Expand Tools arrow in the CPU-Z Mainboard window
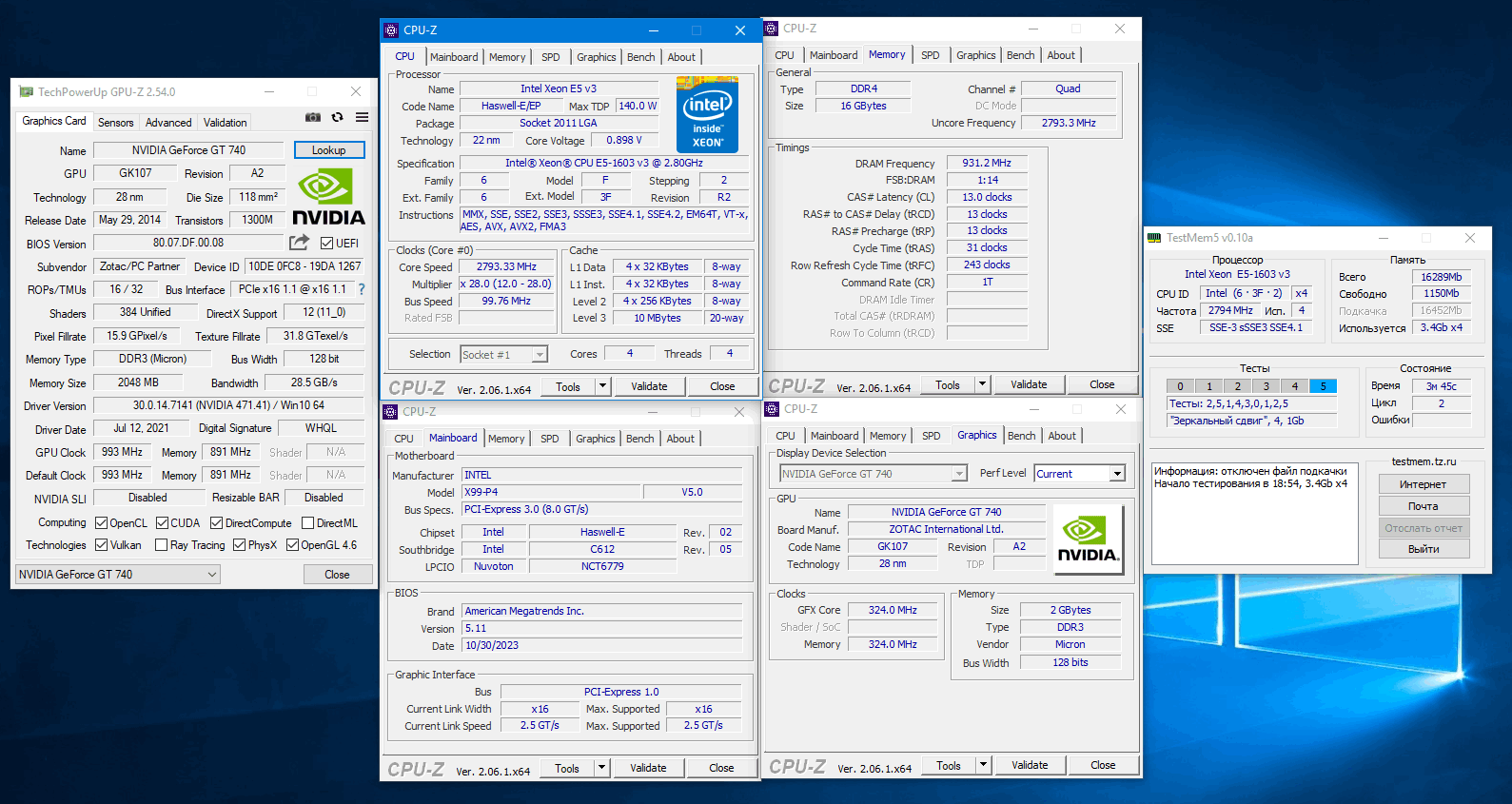This screenshot has width=1512, height=804. 601,768
